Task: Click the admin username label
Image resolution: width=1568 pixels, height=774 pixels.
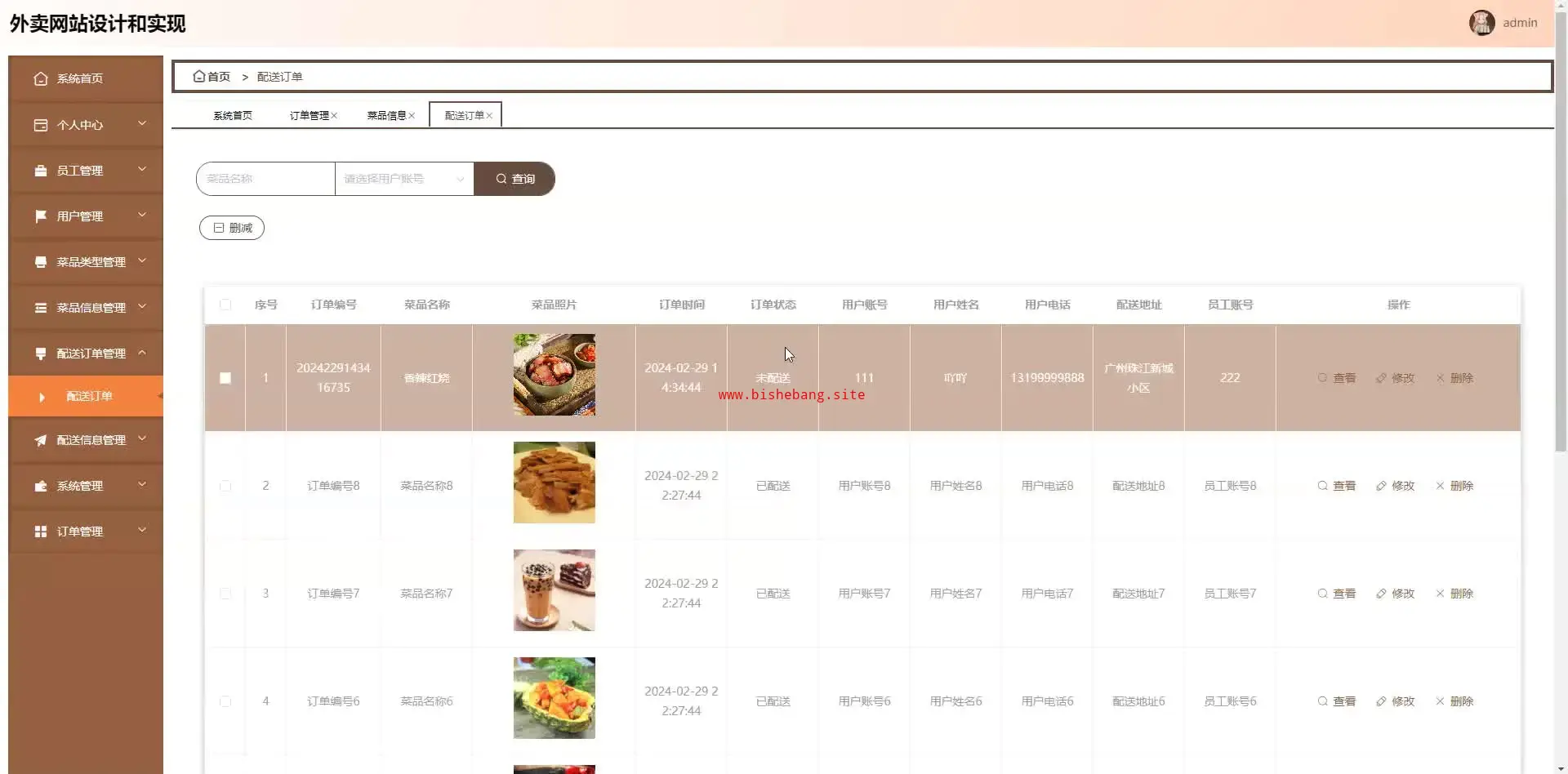Action: [1520, 23]
